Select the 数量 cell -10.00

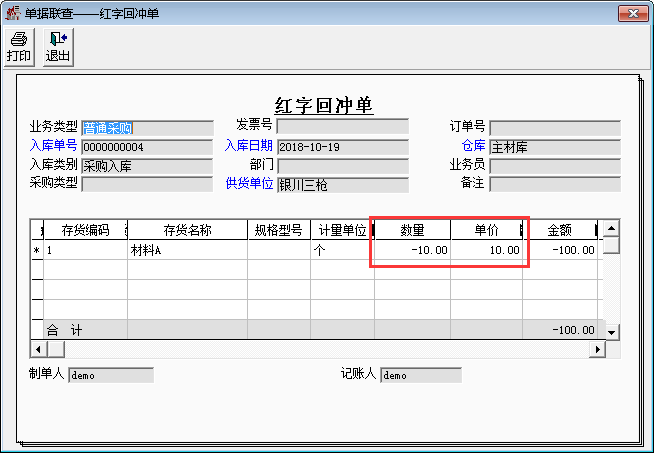click(413, 250)
